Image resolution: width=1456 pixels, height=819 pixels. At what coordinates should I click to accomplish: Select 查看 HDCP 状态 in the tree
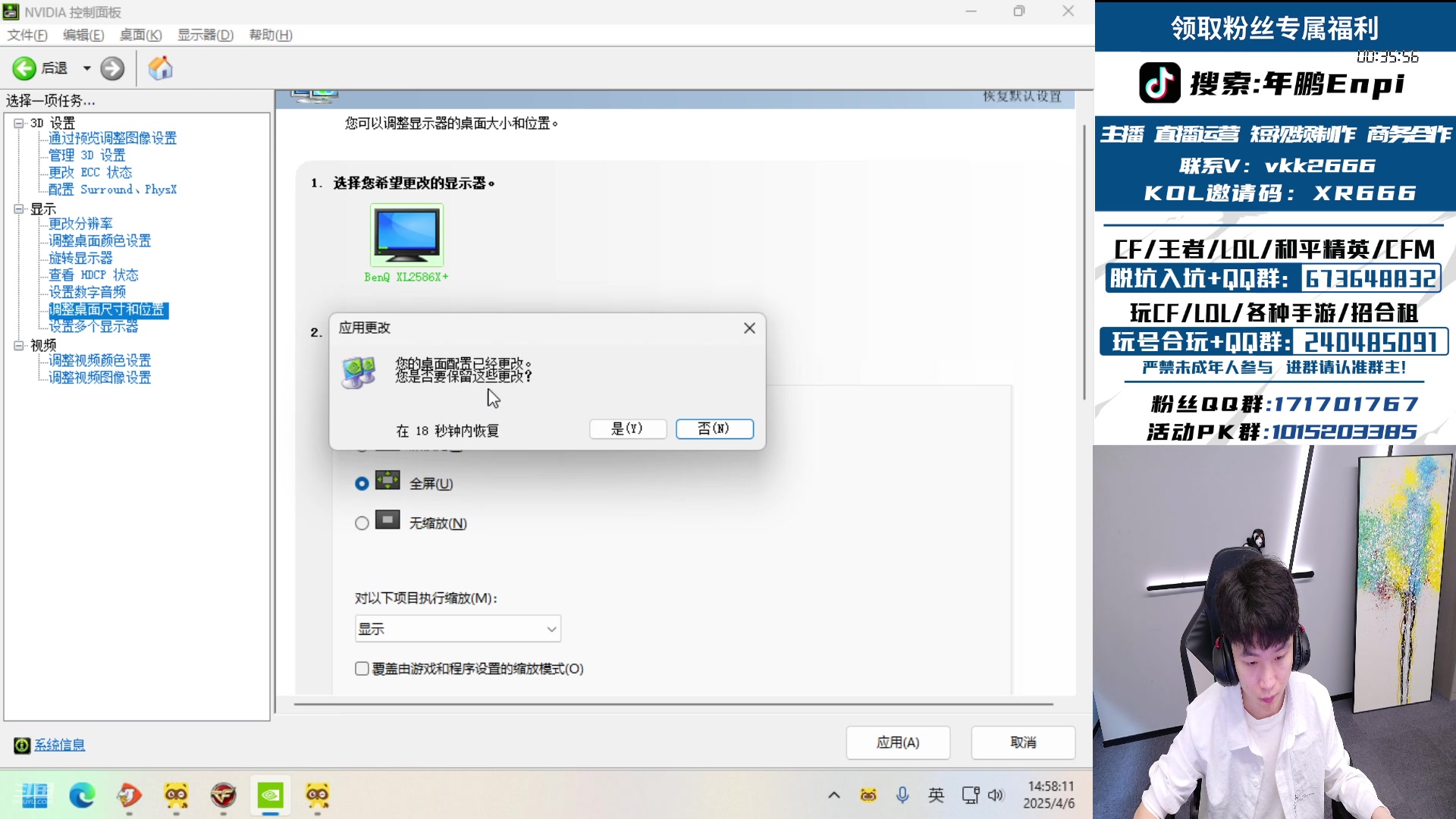point(93,275)
